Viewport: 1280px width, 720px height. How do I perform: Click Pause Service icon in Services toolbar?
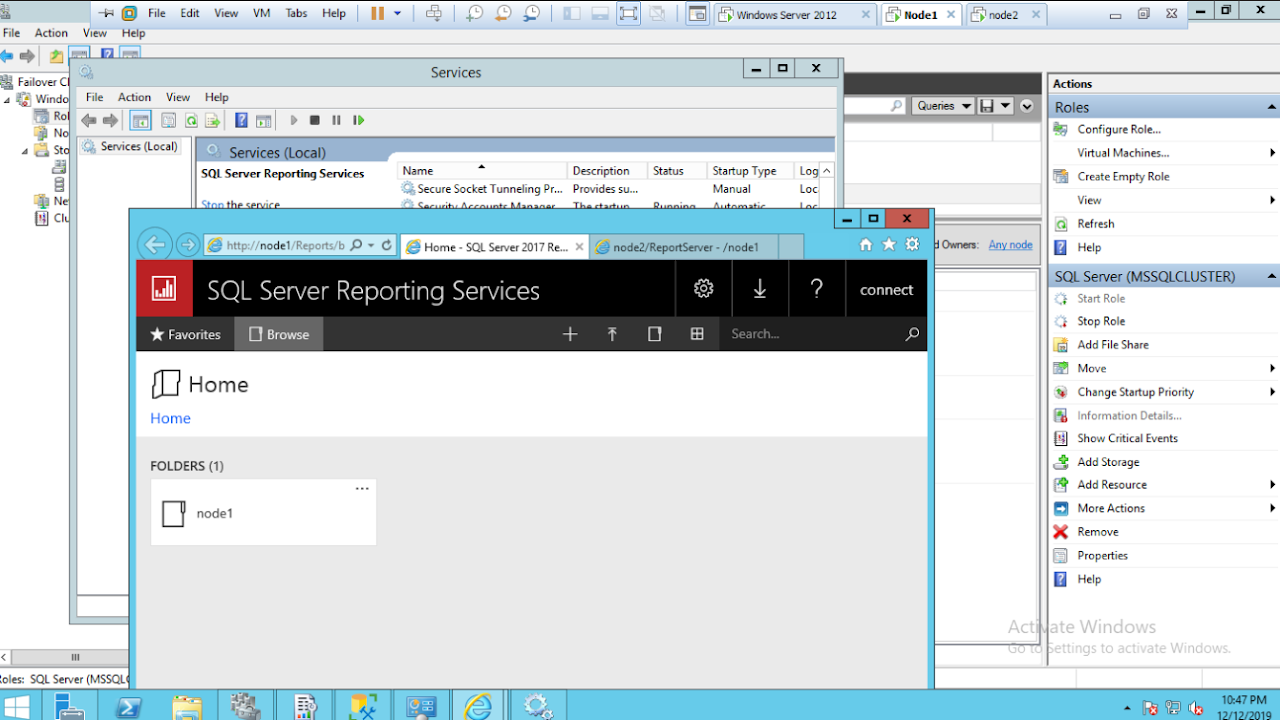point(336,120)
